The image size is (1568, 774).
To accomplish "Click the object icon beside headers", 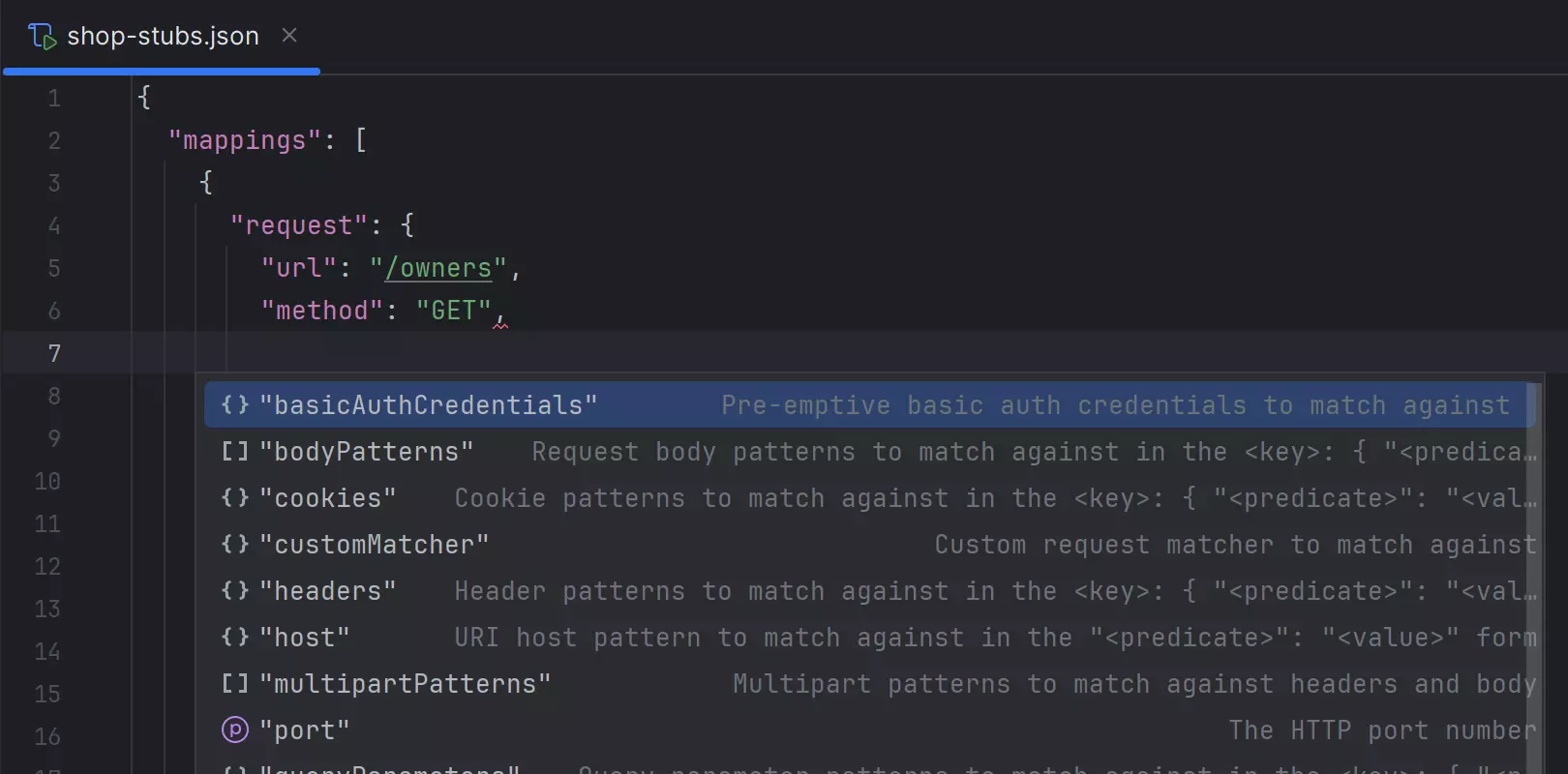I will (235, 591).
